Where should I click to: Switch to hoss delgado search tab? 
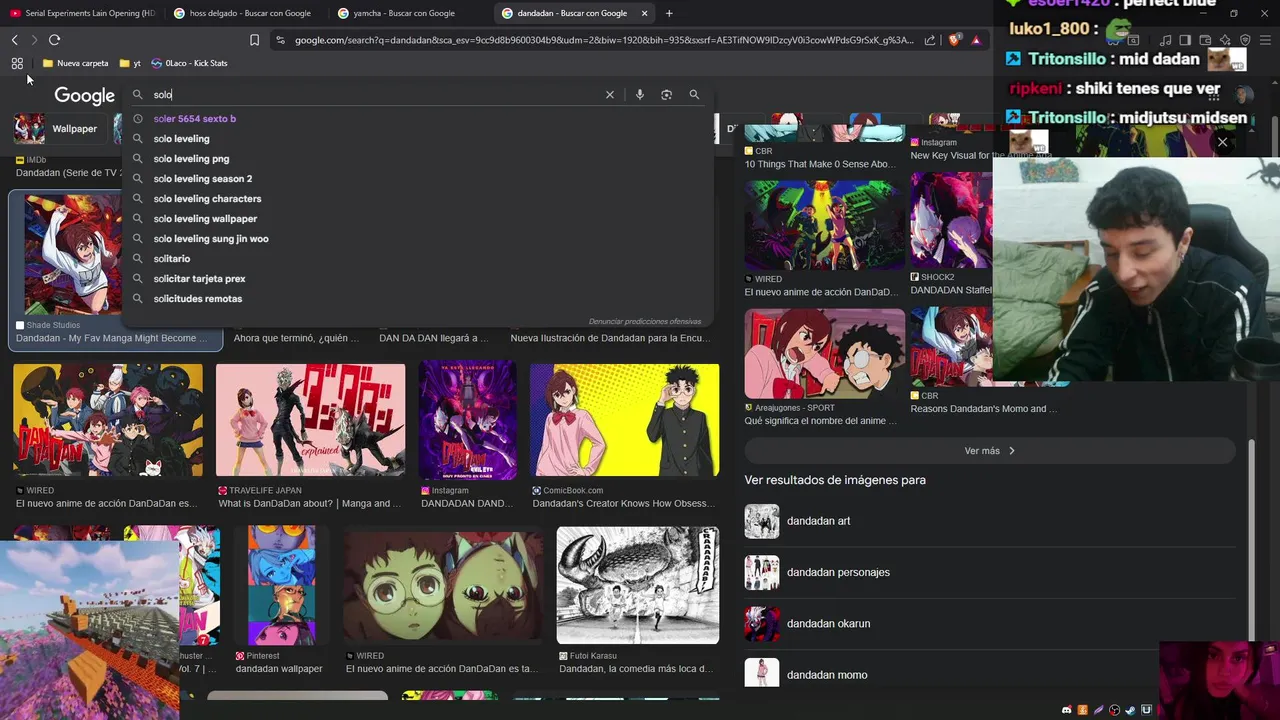(x=243, y=13)
